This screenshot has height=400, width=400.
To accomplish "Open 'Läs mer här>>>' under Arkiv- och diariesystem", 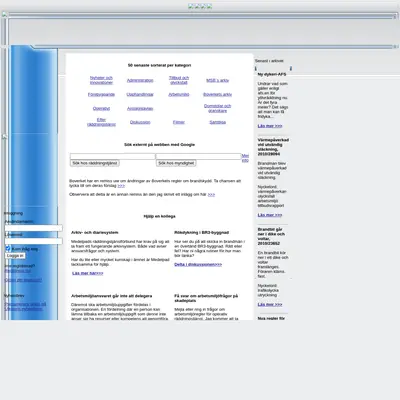I will [88, 273].
